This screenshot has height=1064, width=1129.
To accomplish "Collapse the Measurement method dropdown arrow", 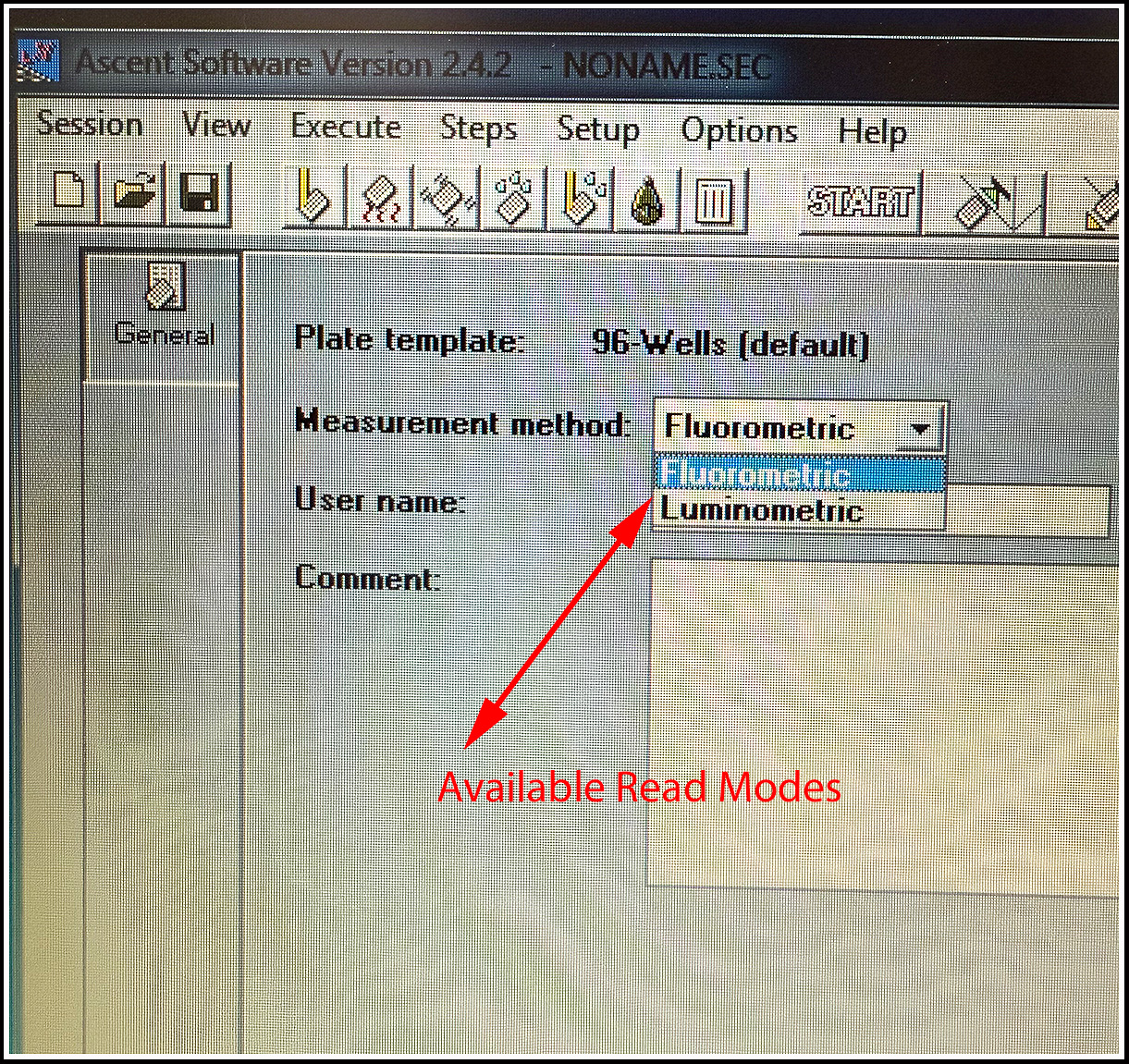I will pos(920,429).
